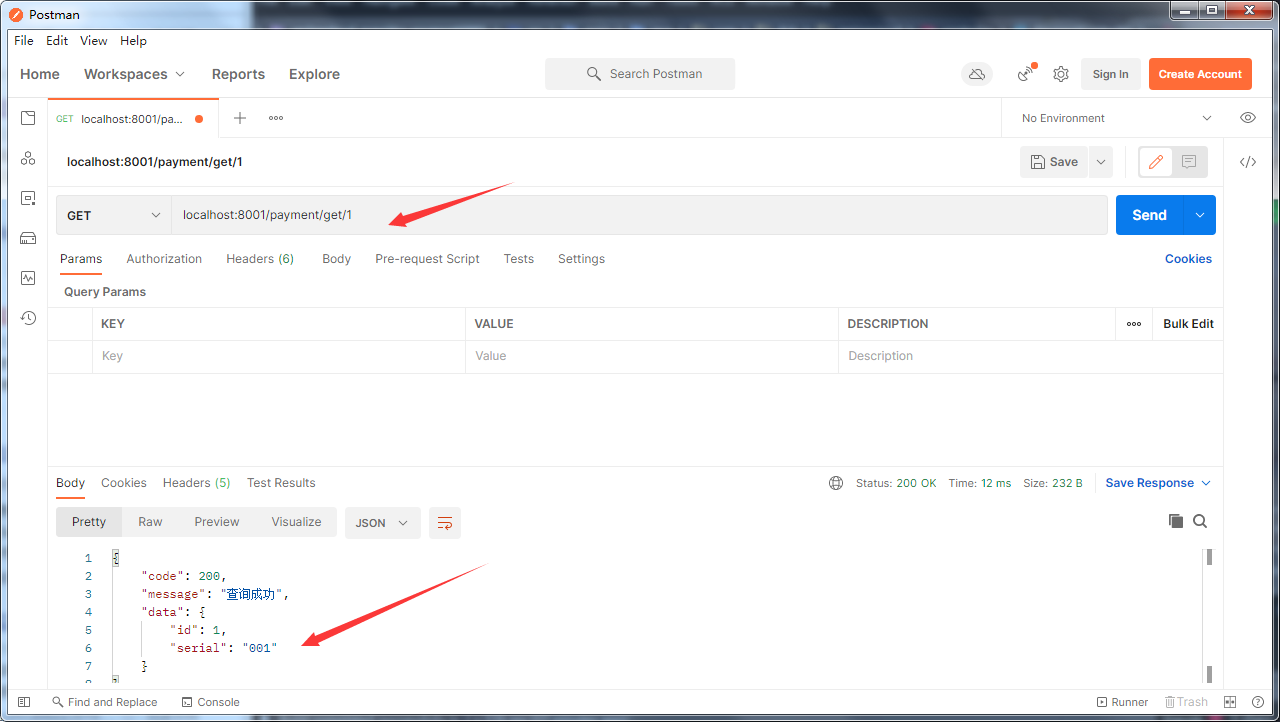Screen dimensions: 1280x722
Task: Click Create Account button
Action: pyautogui.click(x=1200, y=74)
